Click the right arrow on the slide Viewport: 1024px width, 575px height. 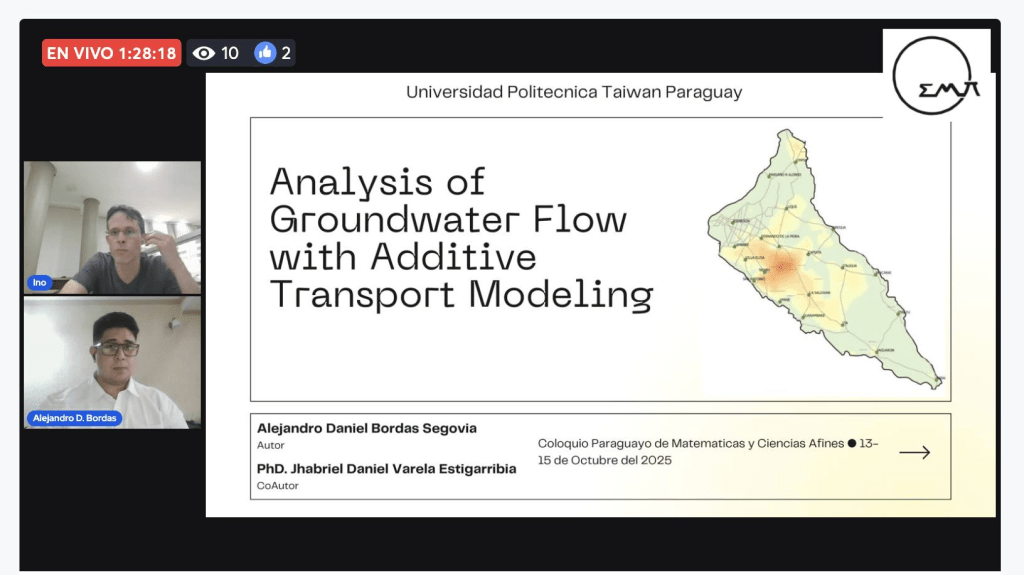[914, 453]
